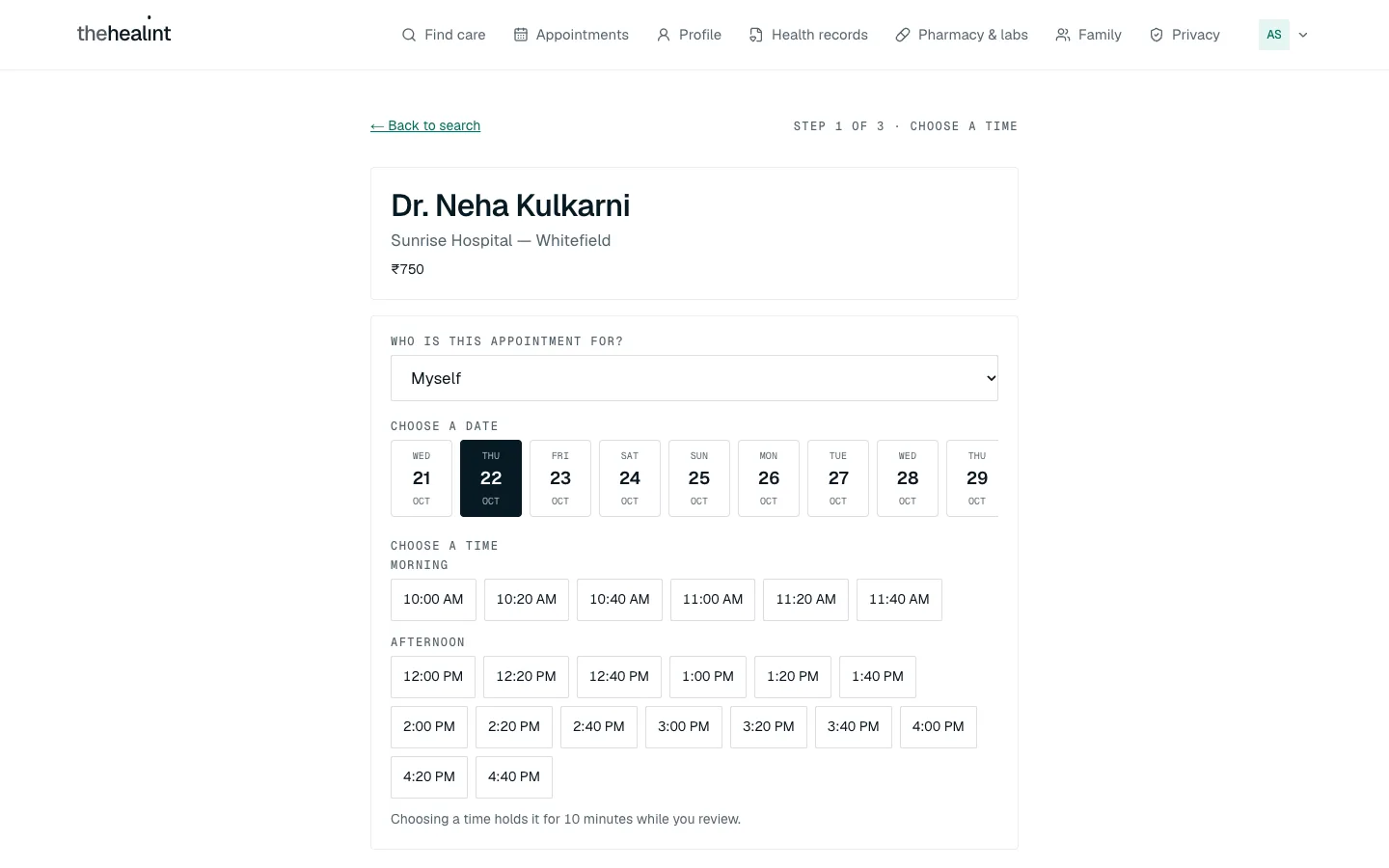Select Thu 29 Oct date

[x=973, y=478]
